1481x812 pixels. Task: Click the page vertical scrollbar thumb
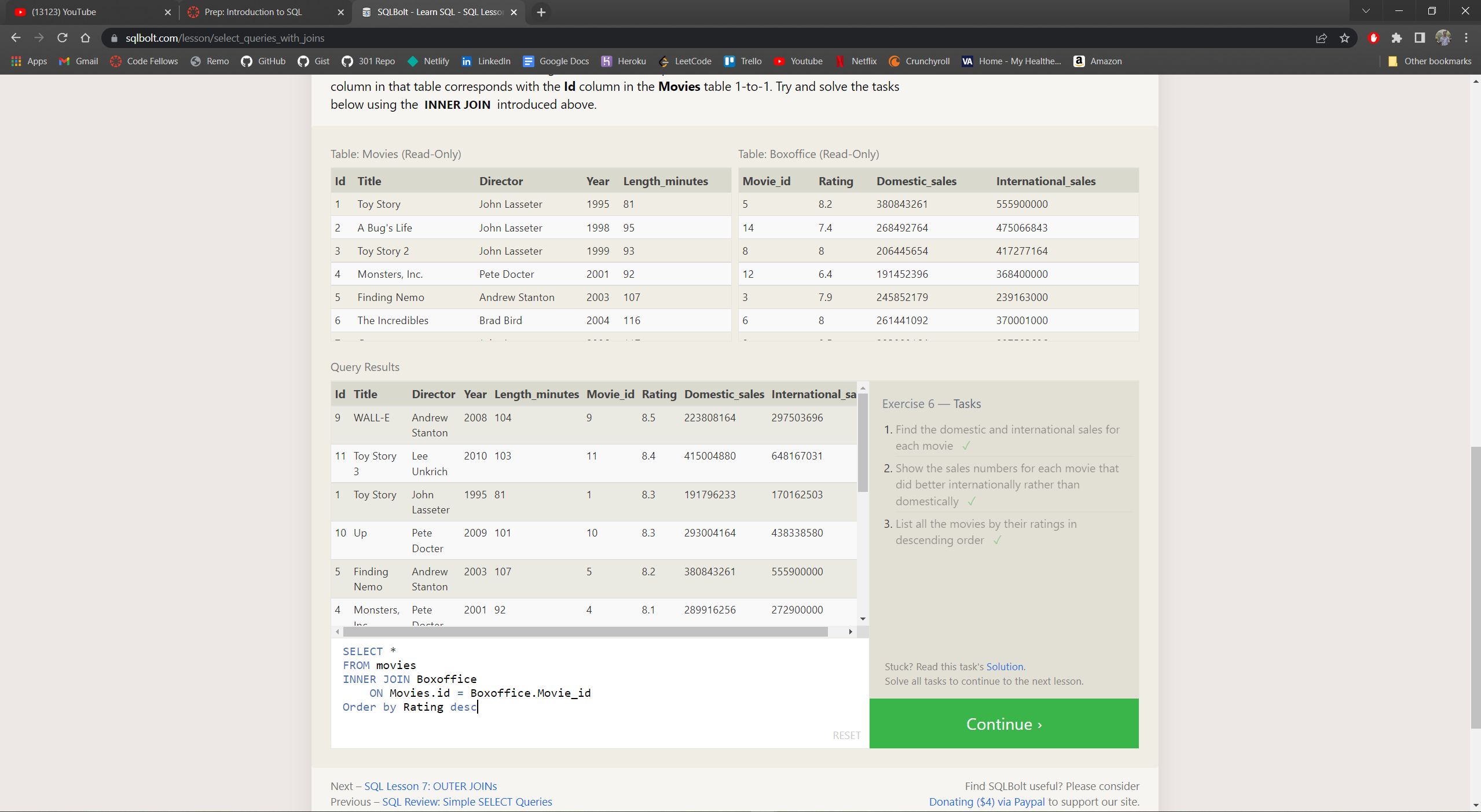1475,587
